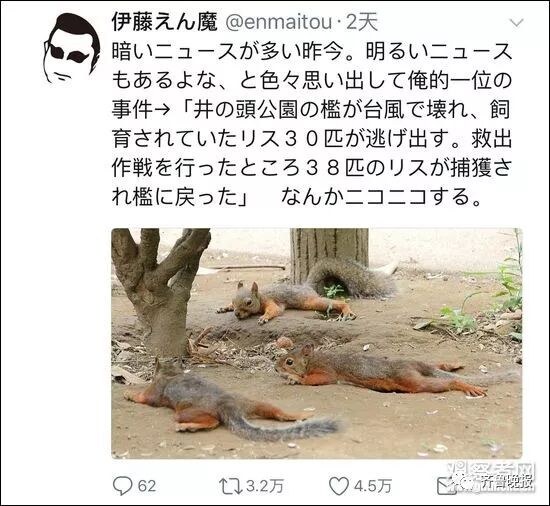
Task: Visit the @enmaitou handle
Action: coord(279,22)
